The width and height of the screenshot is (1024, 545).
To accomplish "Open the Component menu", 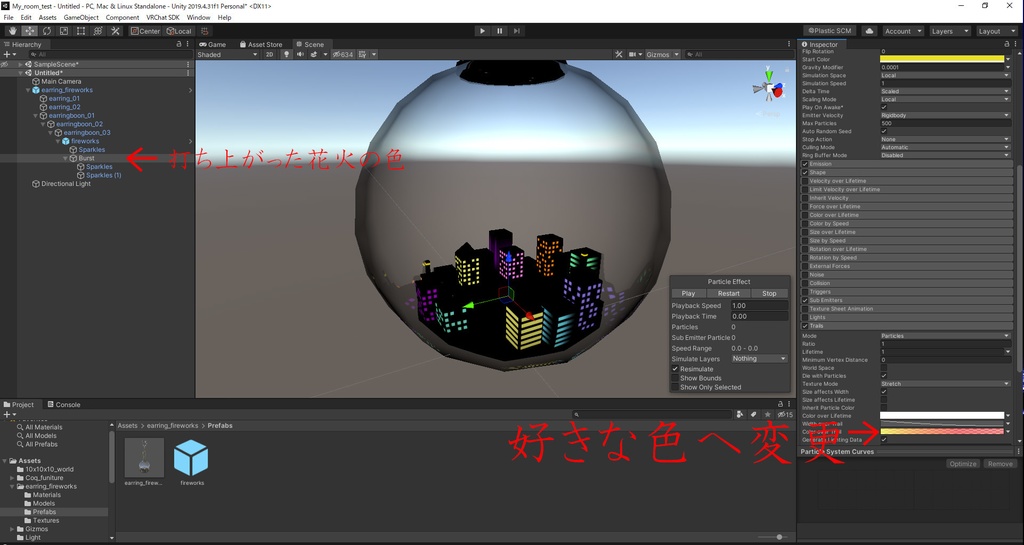I will [x=122, y=18].
